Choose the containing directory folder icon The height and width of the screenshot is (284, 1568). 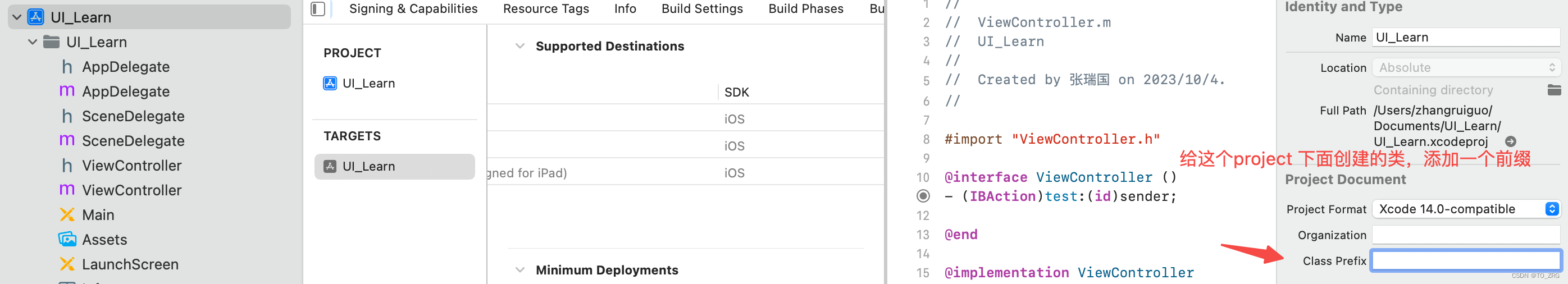pos(1554,90)
